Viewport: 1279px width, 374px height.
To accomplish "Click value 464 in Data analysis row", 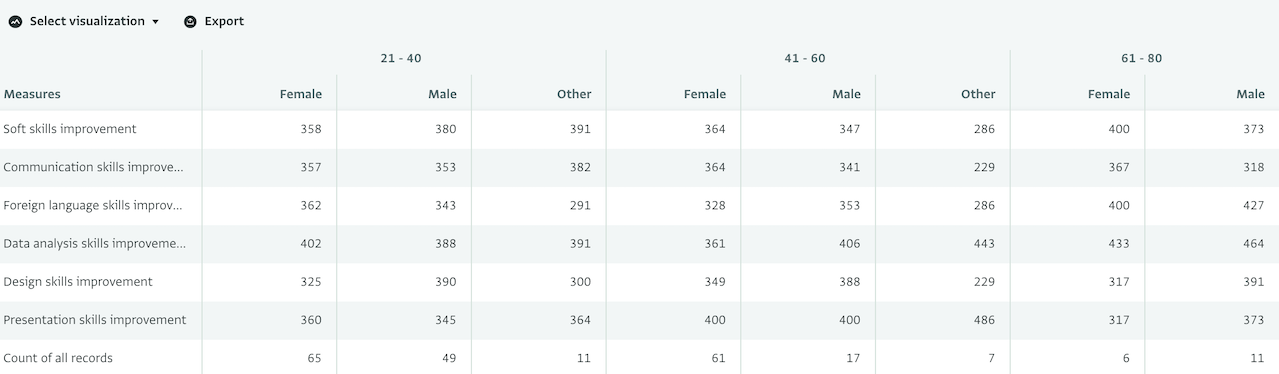I will 1253,243.
